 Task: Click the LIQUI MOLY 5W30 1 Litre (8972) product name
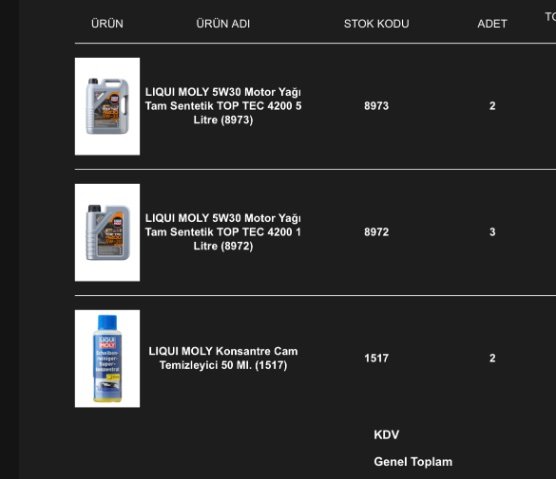point(223,232)
